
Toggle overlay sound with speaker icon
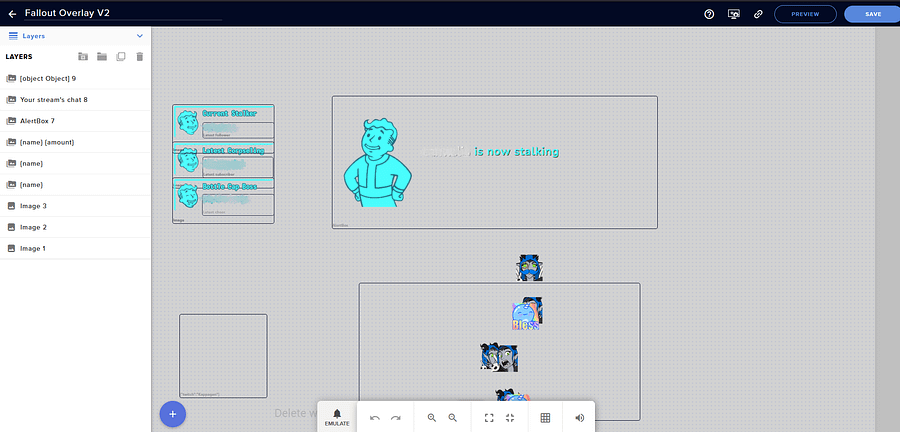coord(580,418)
